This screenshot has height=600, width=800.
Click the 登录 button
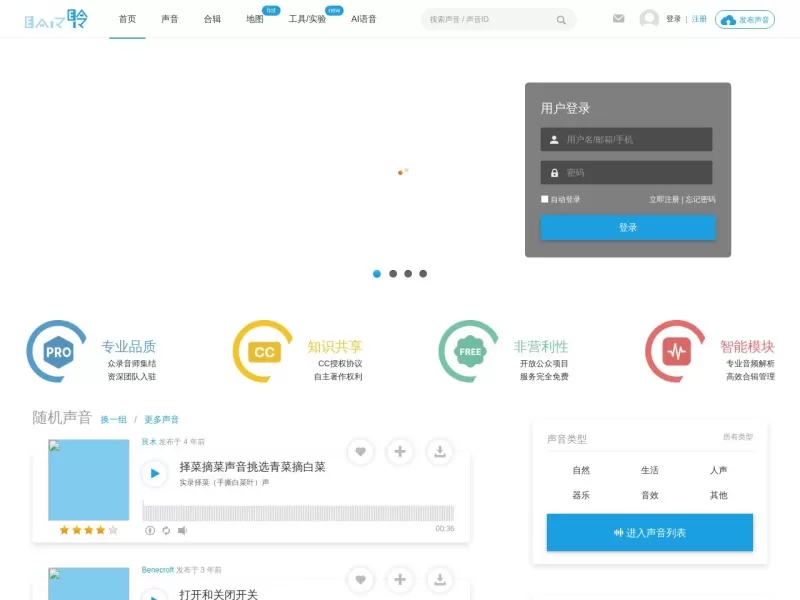click(x=627, y=227)
